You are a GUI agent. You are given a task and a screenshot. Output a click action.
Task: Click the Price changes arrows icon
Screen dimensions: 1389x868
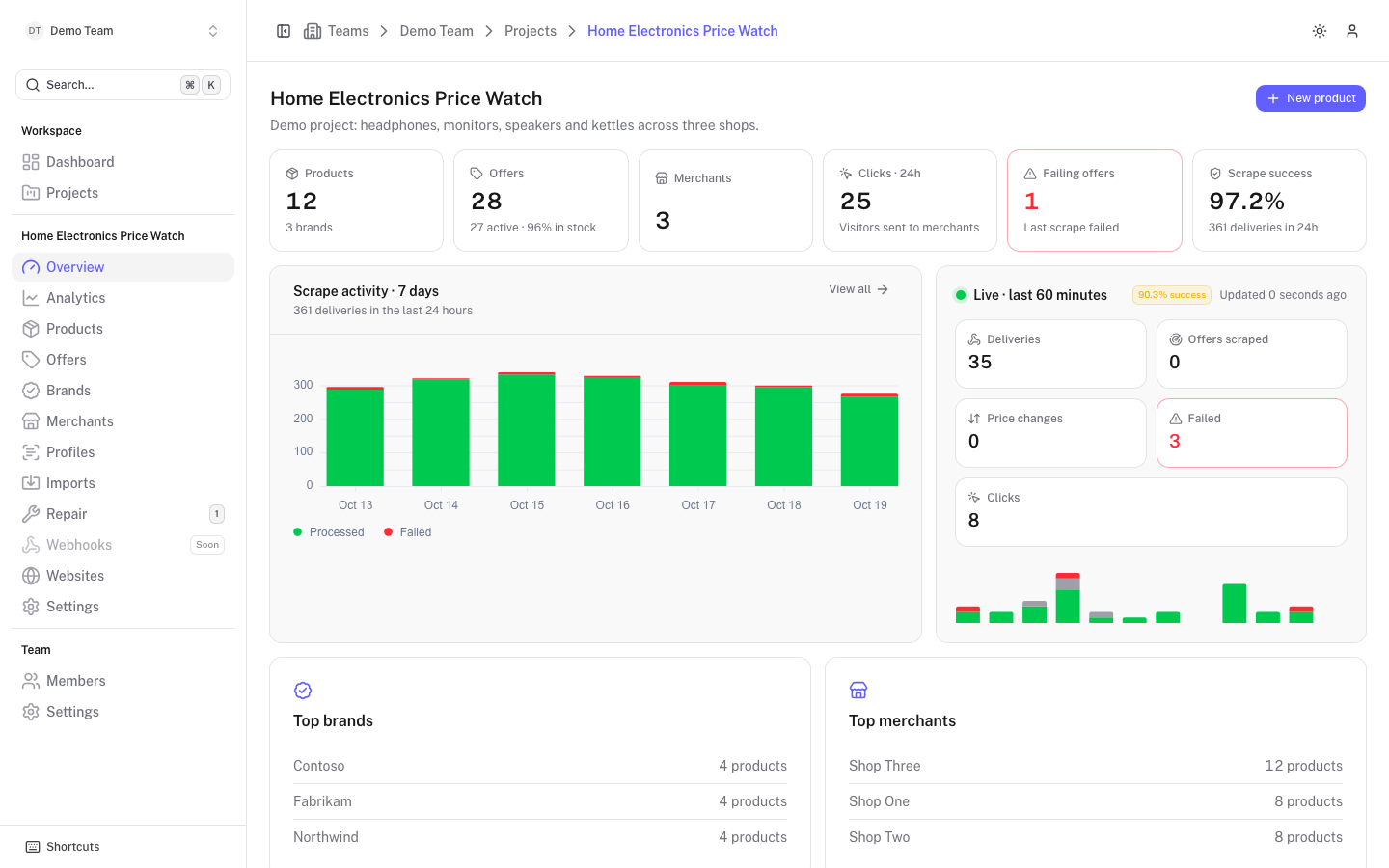pyautogui.click(x=974, y=419)
